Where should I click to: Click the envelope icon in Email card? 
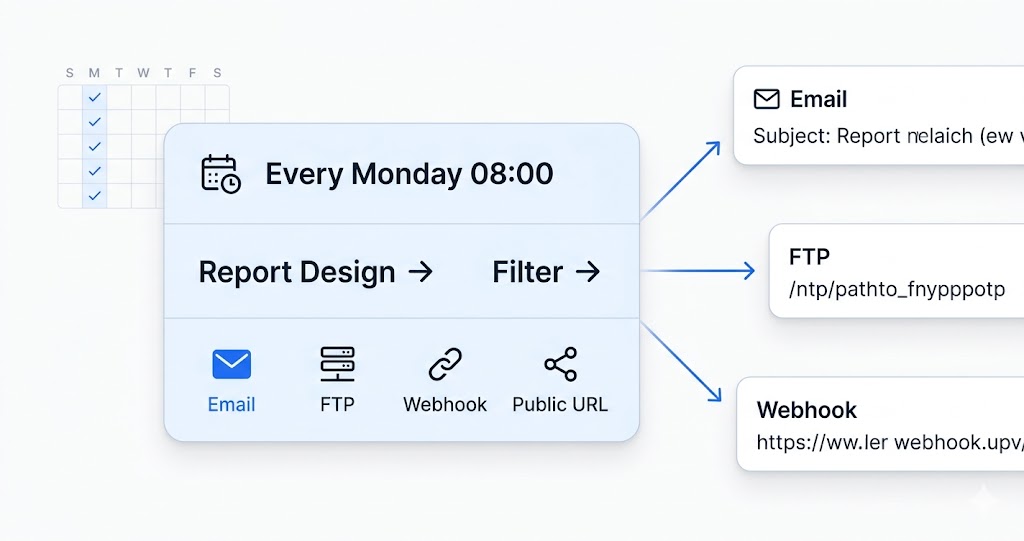point(767,99)
